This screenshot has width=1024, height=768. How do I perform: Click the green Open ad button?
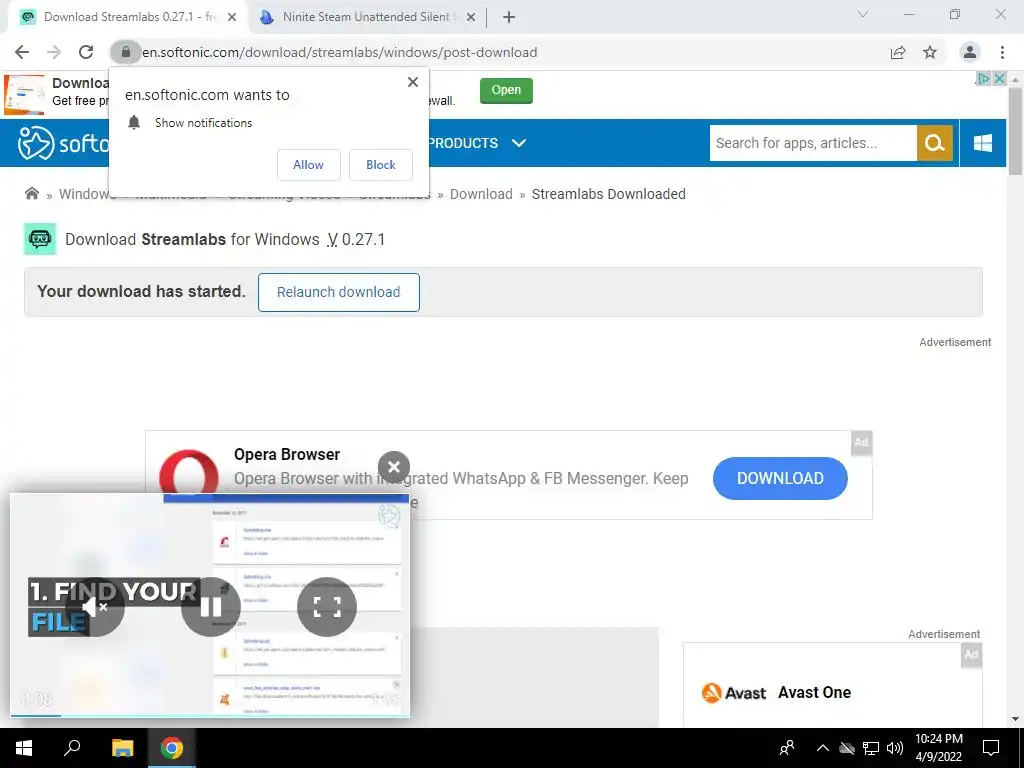click(x=506, y=90)
